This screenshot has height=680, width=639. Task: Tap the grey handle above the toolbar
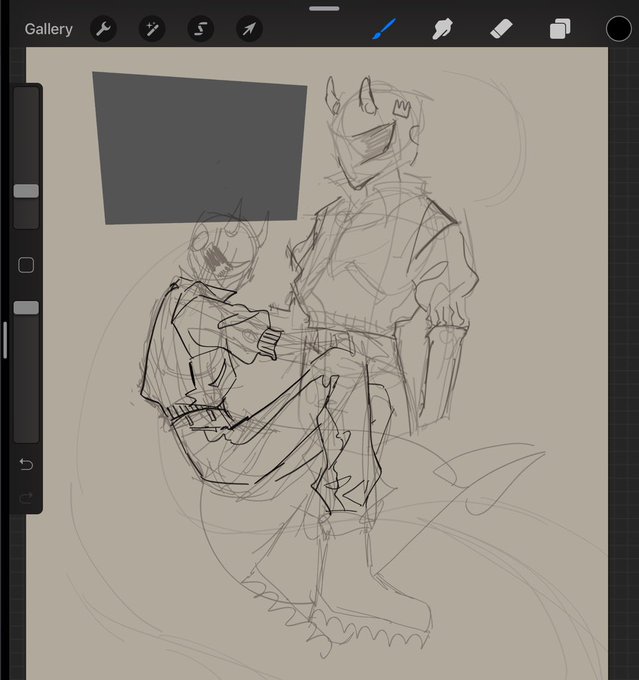[x=324, y=8]
